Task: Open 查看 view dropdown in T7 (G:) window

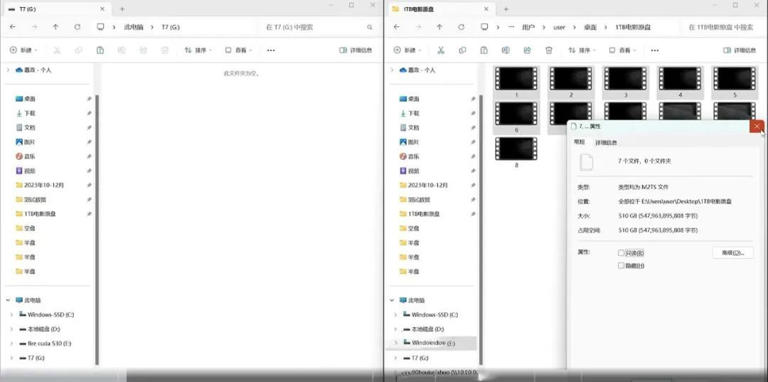Action: [x=239, y=50]
